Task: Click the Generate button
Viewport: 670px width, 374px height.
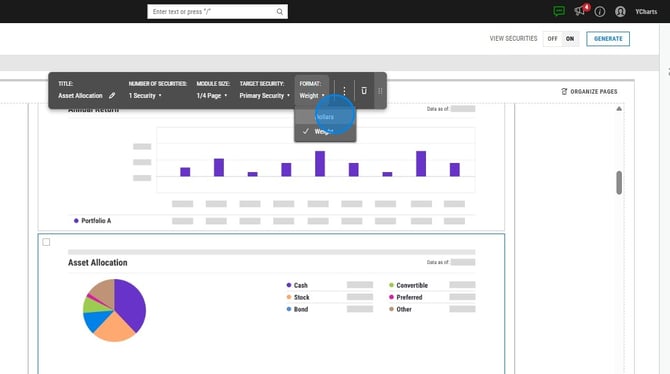Action: click(x=608, y=38)
